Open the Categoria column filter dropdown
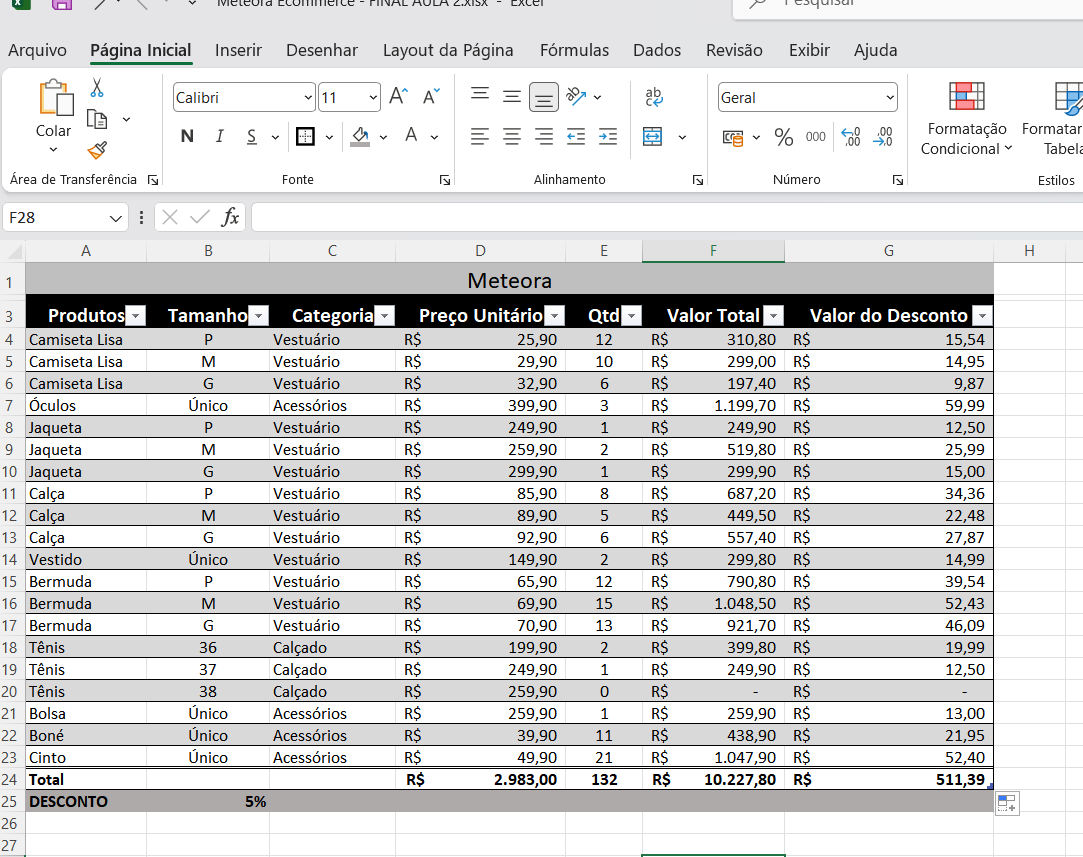 (x=384, y=316)
